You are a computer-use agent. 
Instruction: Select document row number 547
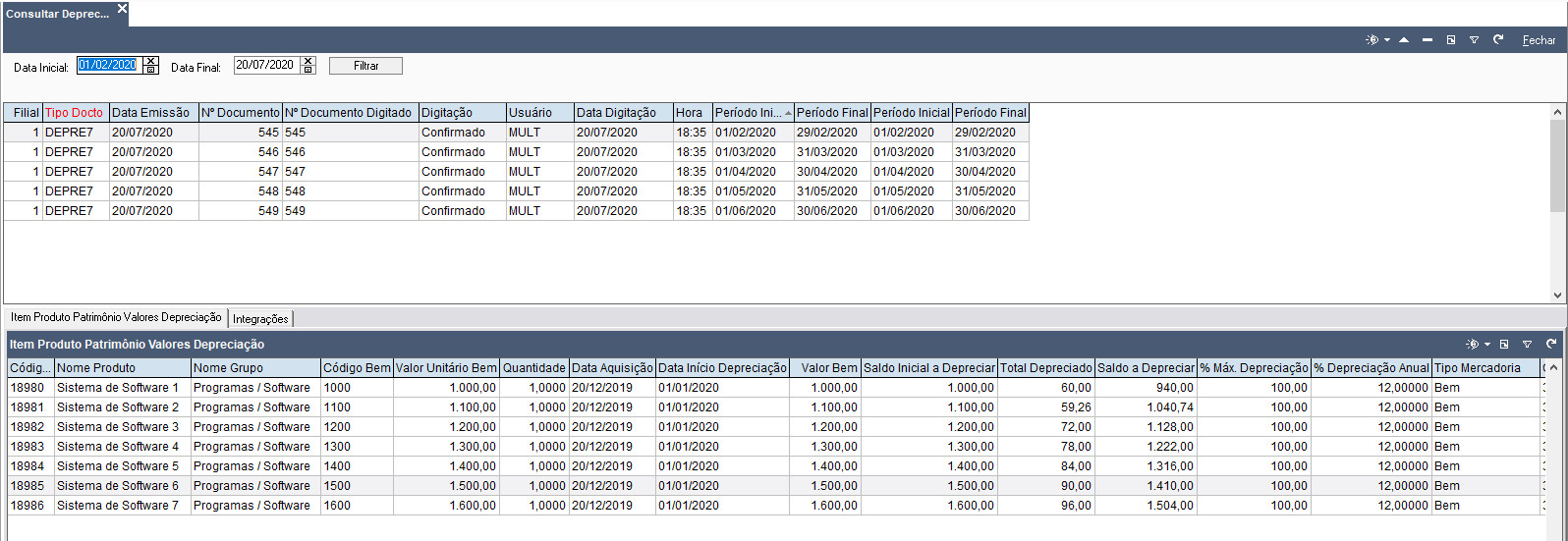click(241, 172)
